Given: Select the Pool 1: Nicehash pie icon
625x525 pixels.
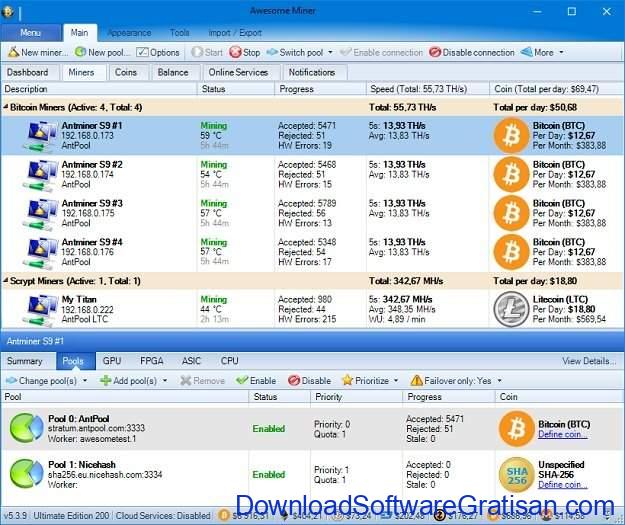Looking at the screenshot, I should point(26,474).
